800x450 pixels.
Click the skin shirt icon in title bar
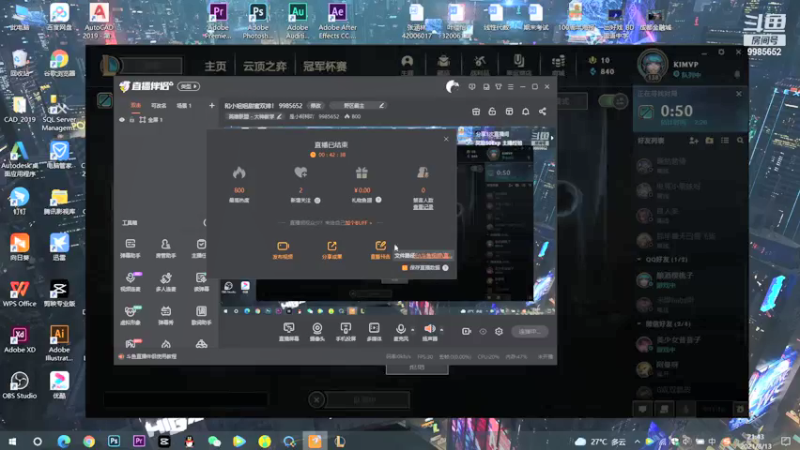point(498,87)
